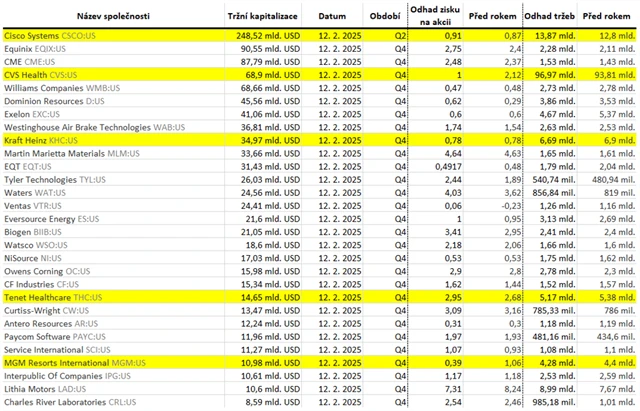Select the Owens Corning OC:US cell
640x411 pixels.
click(47, 271)
